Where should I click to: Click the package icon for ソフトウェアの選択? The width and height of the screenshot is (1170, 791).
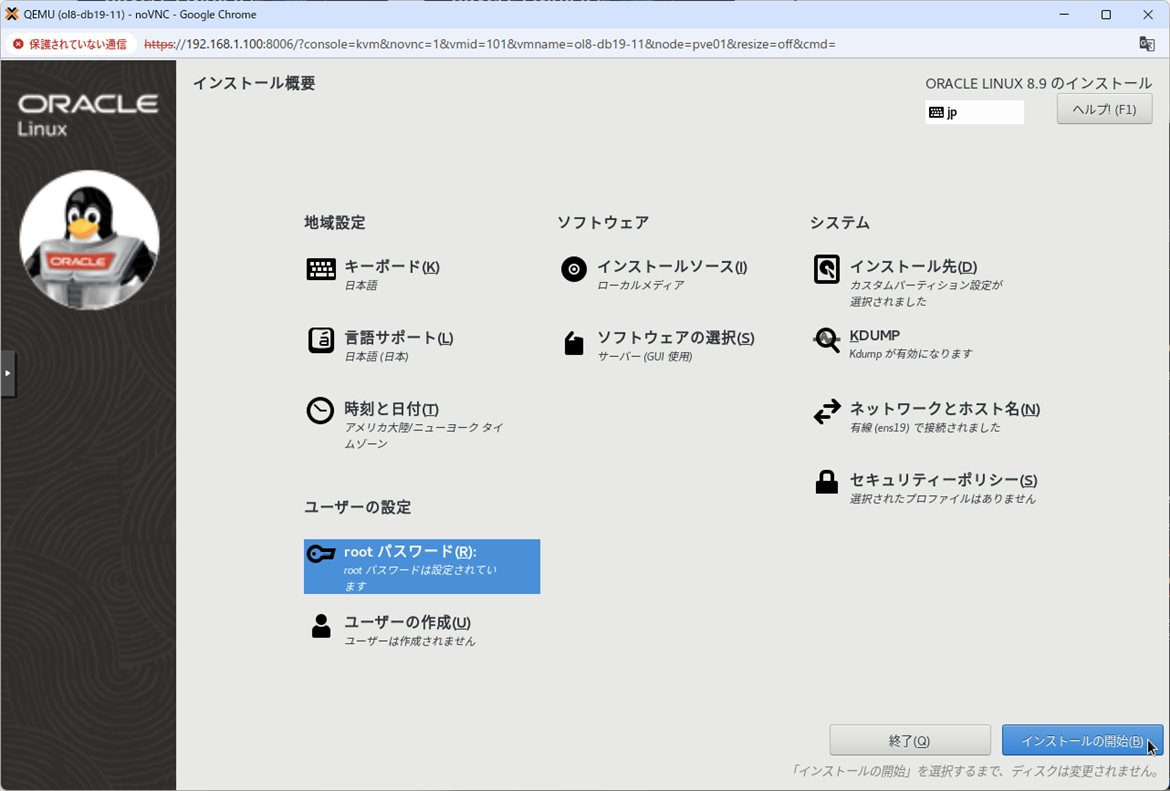tap(574, 343)
